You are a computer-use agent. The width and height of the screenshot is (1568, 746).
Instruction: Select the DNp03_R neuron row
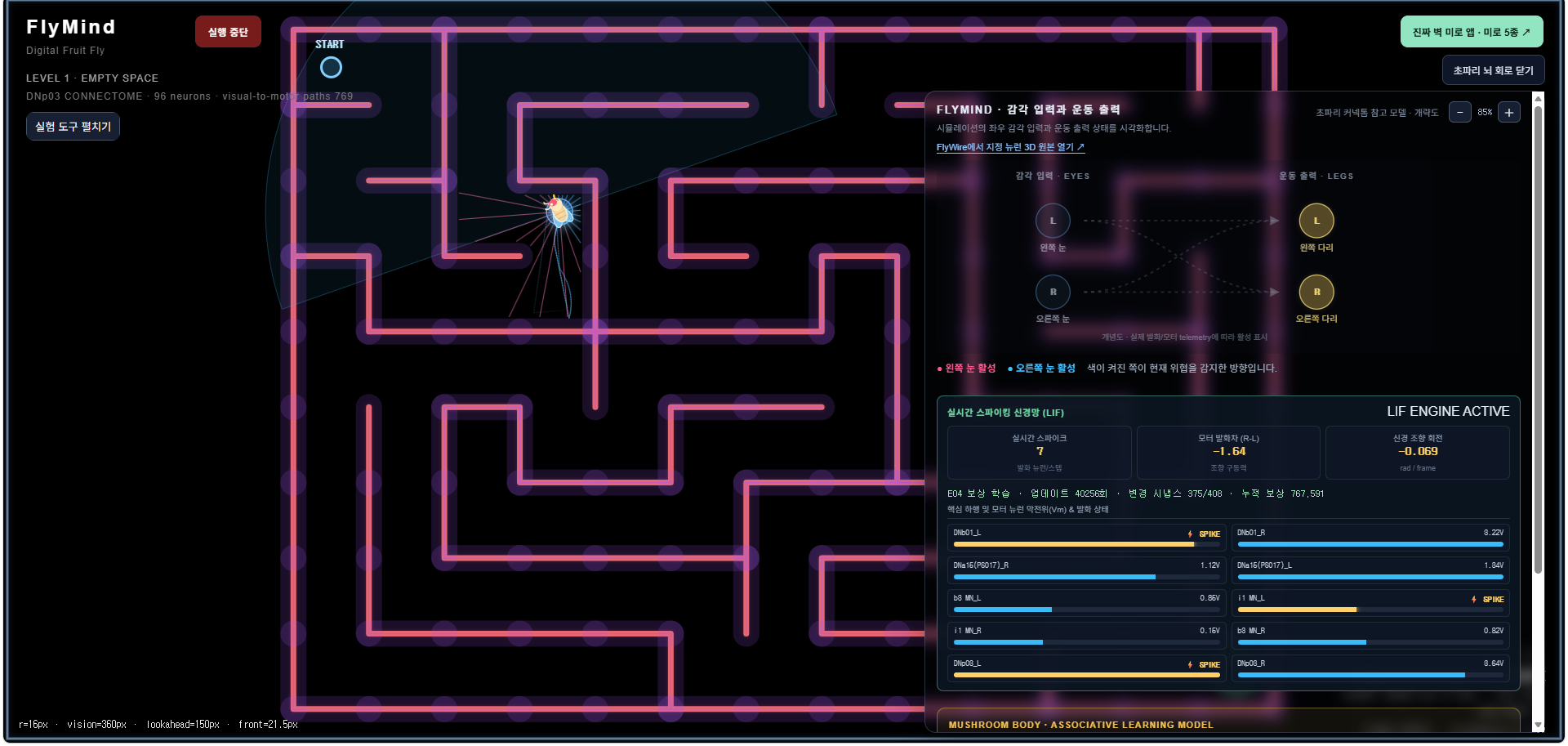[1370, 668]
